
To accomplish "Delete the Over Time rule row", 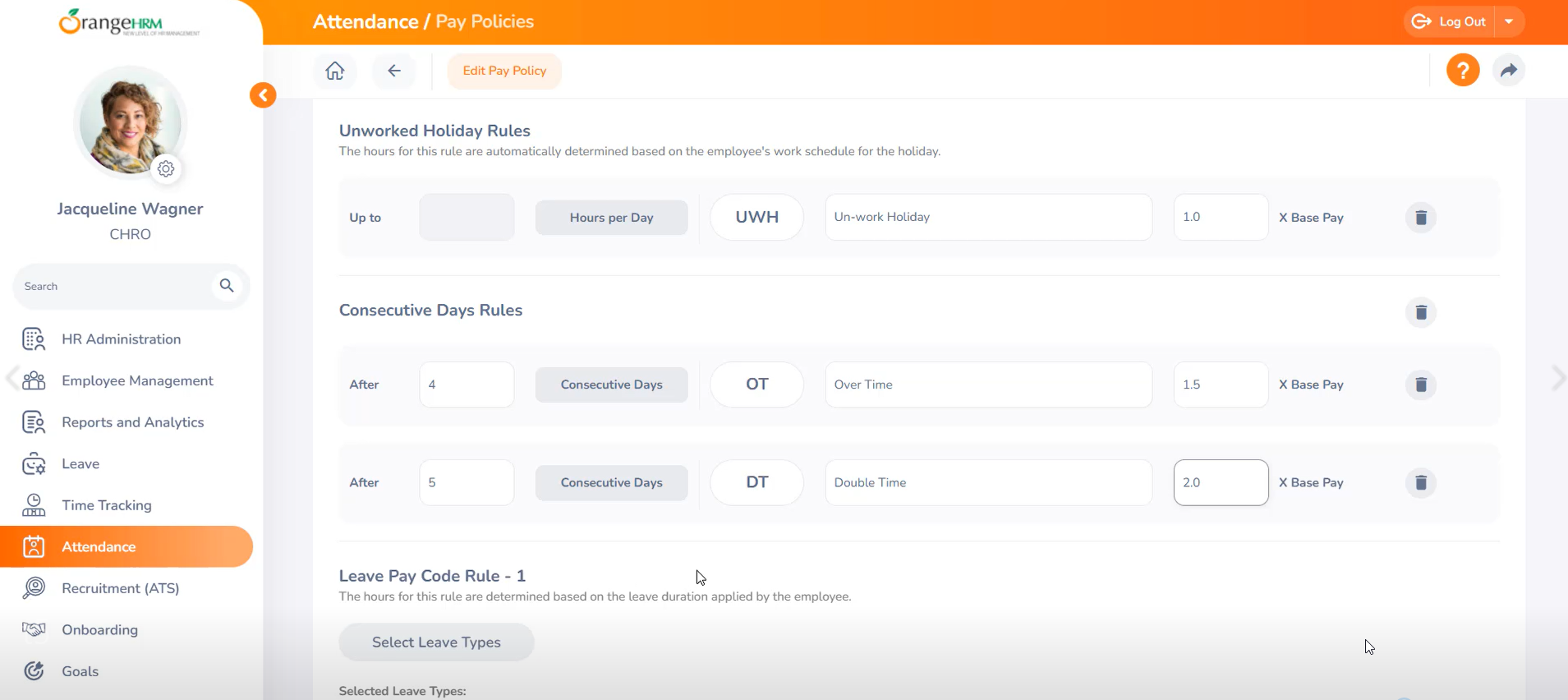I will [x=1420, y=385].
